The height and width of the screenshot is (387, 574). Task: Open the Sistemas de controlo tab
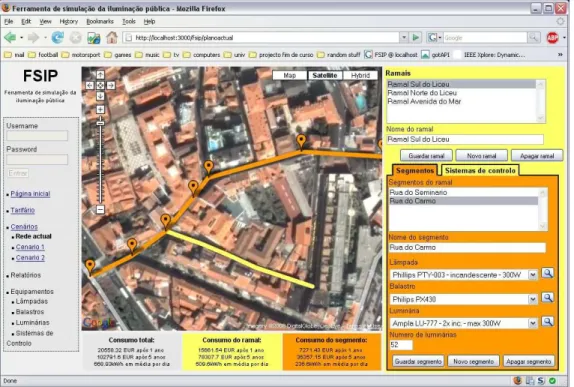(x=480, y=170)
